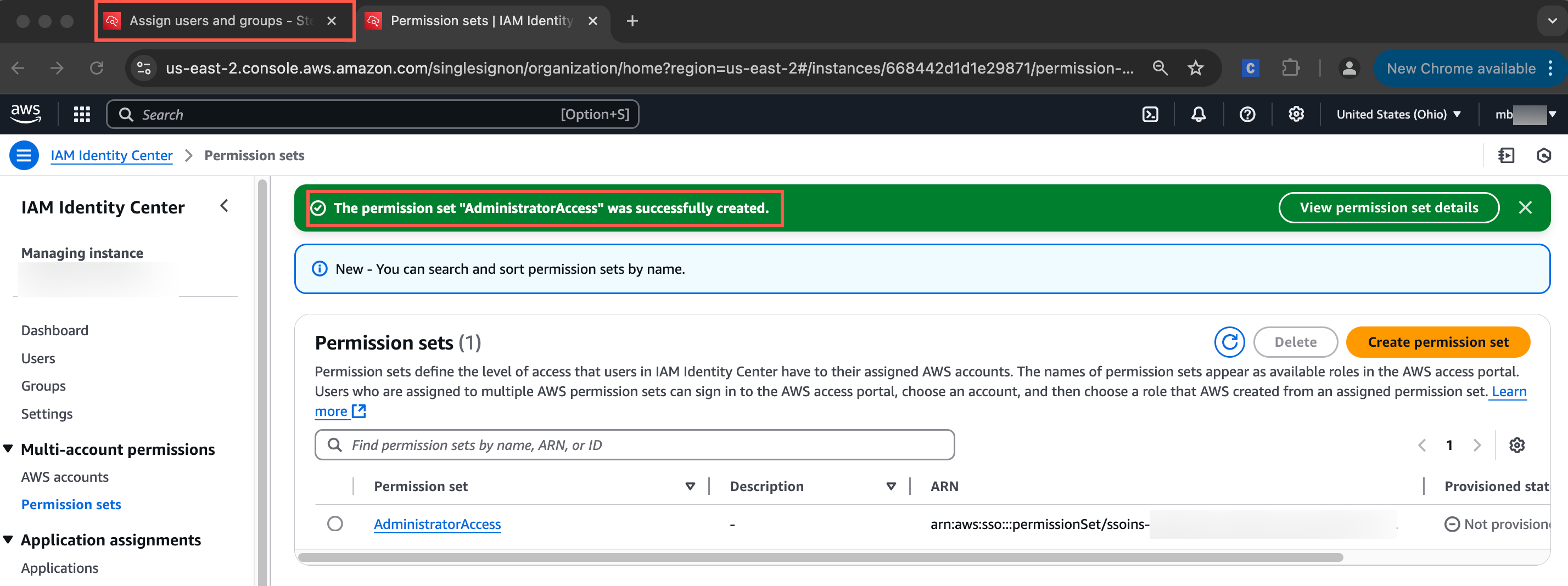Viewport: 1568px width, 586px height.
Task: Sort by the Description column
Action: [x=891, y=486]
